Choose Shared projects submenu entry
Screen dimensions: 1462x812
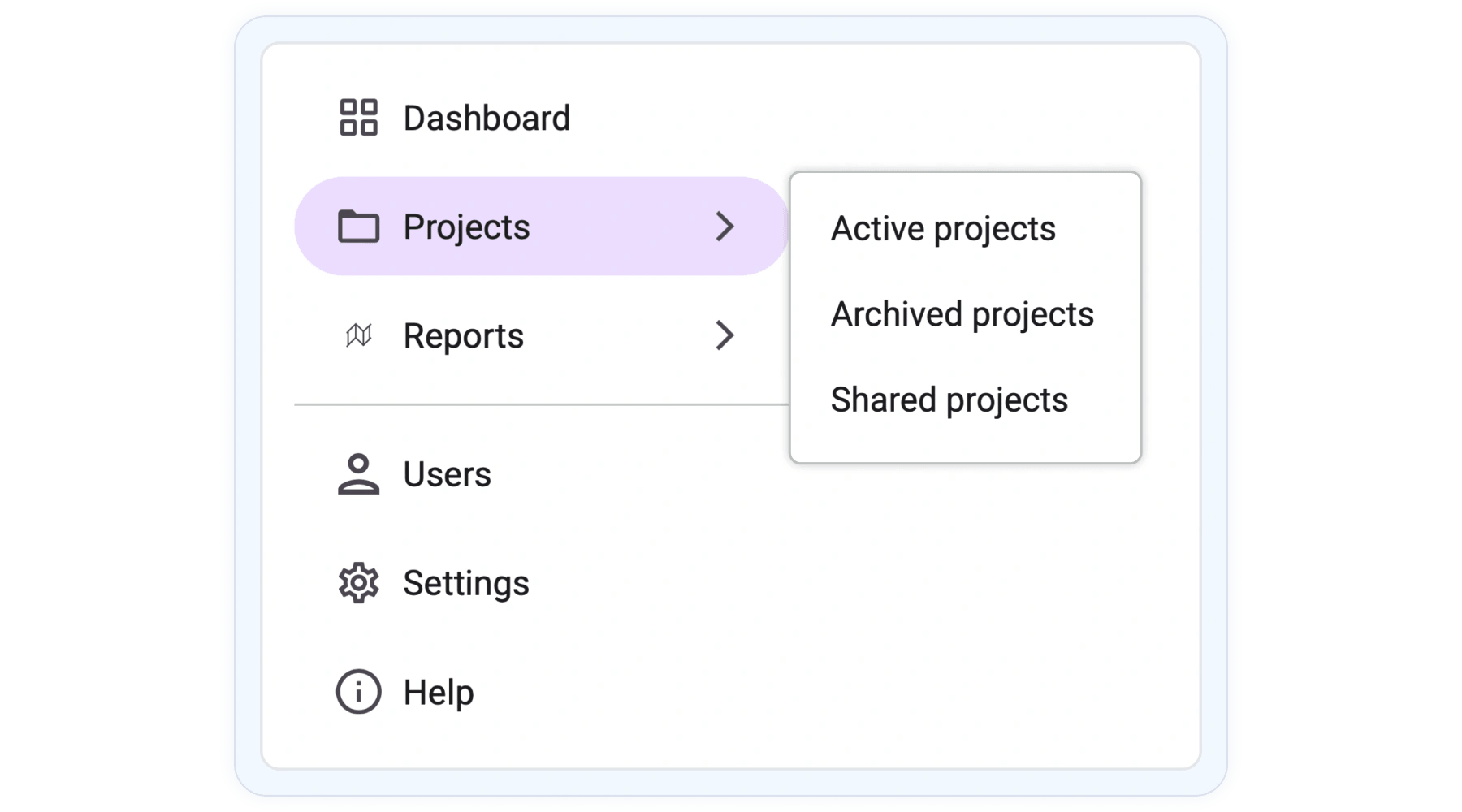(x=949, y=400)
